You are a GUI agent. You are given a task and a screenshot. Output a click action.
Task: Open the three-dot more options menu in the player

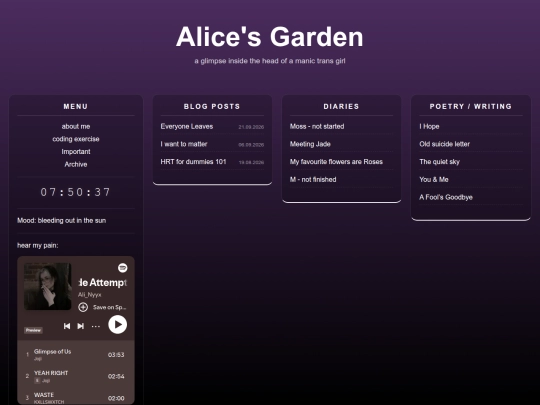[96, 326]
